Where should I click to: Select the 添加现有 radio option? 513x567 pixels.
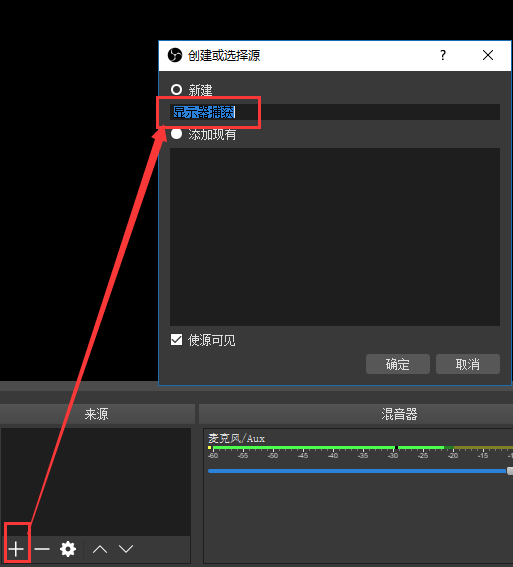(x=176, y=134)
